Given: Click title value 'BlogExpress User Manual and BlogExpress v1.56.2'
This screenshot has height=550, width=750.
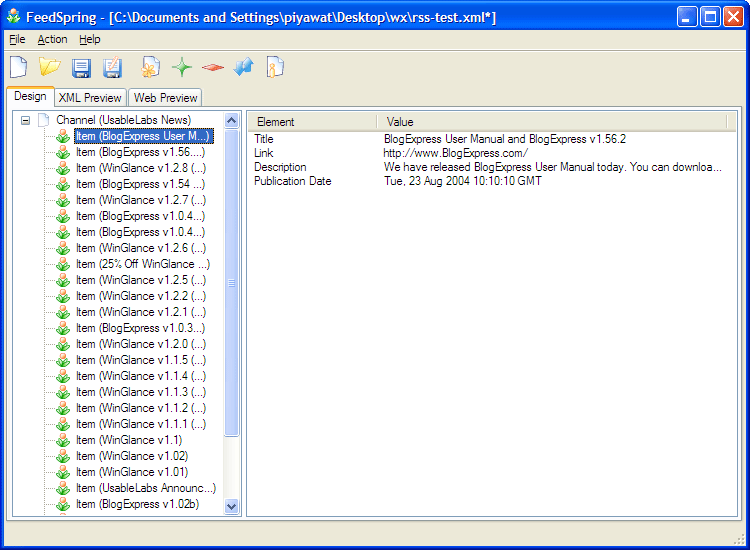Looking at the screenshot, I should click(x=505, y=139).
